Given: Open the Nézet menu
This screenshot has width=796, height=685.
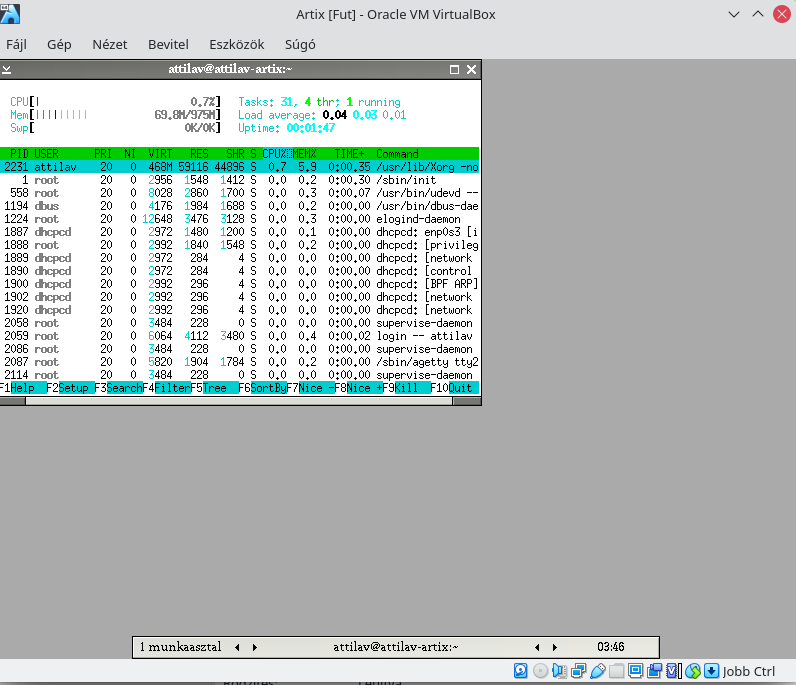Looking at the screenshot, I should tap(110, 45).
